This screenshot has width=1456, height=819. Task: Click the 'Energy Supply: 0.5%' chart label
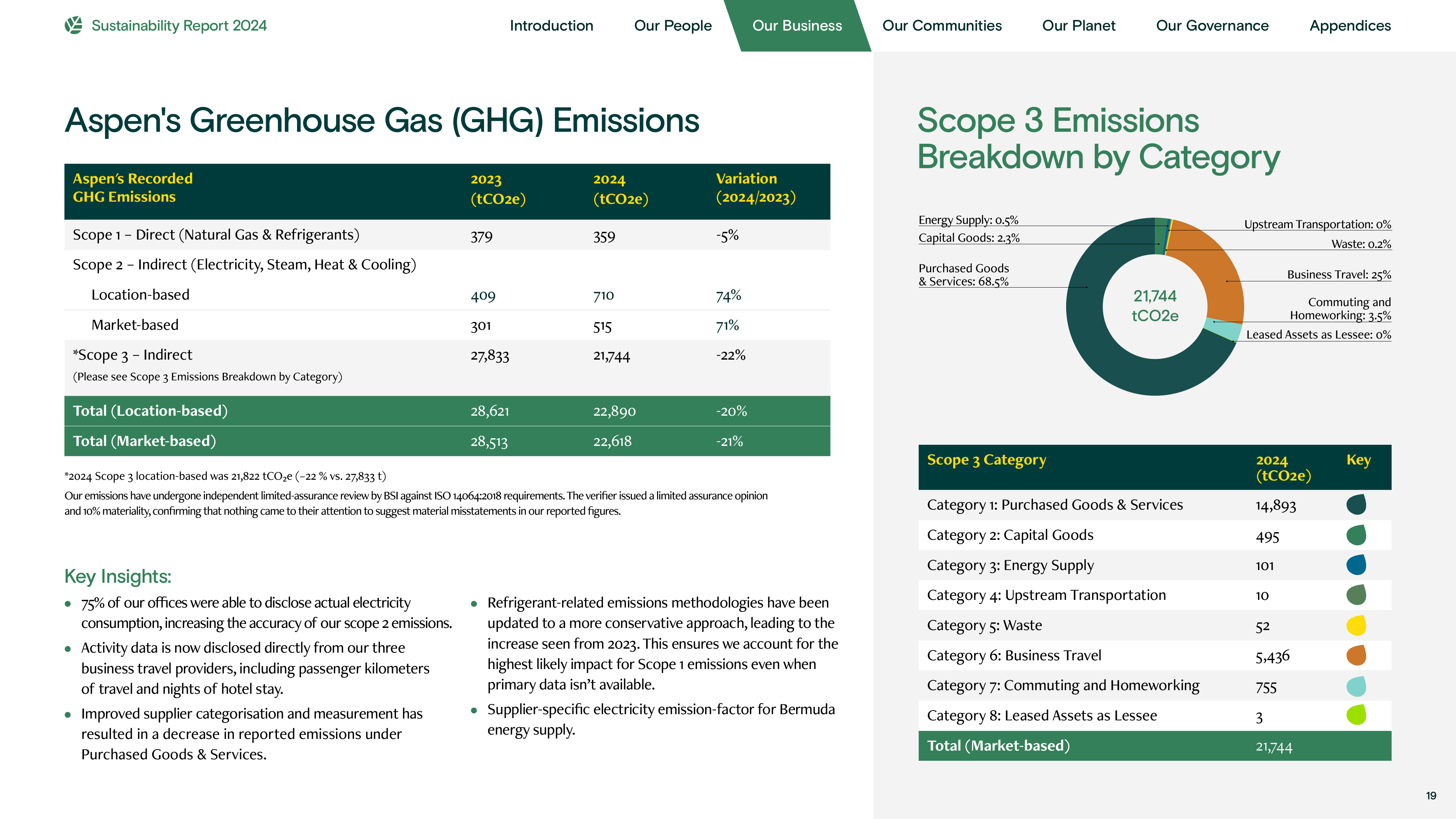pos(968,220)
